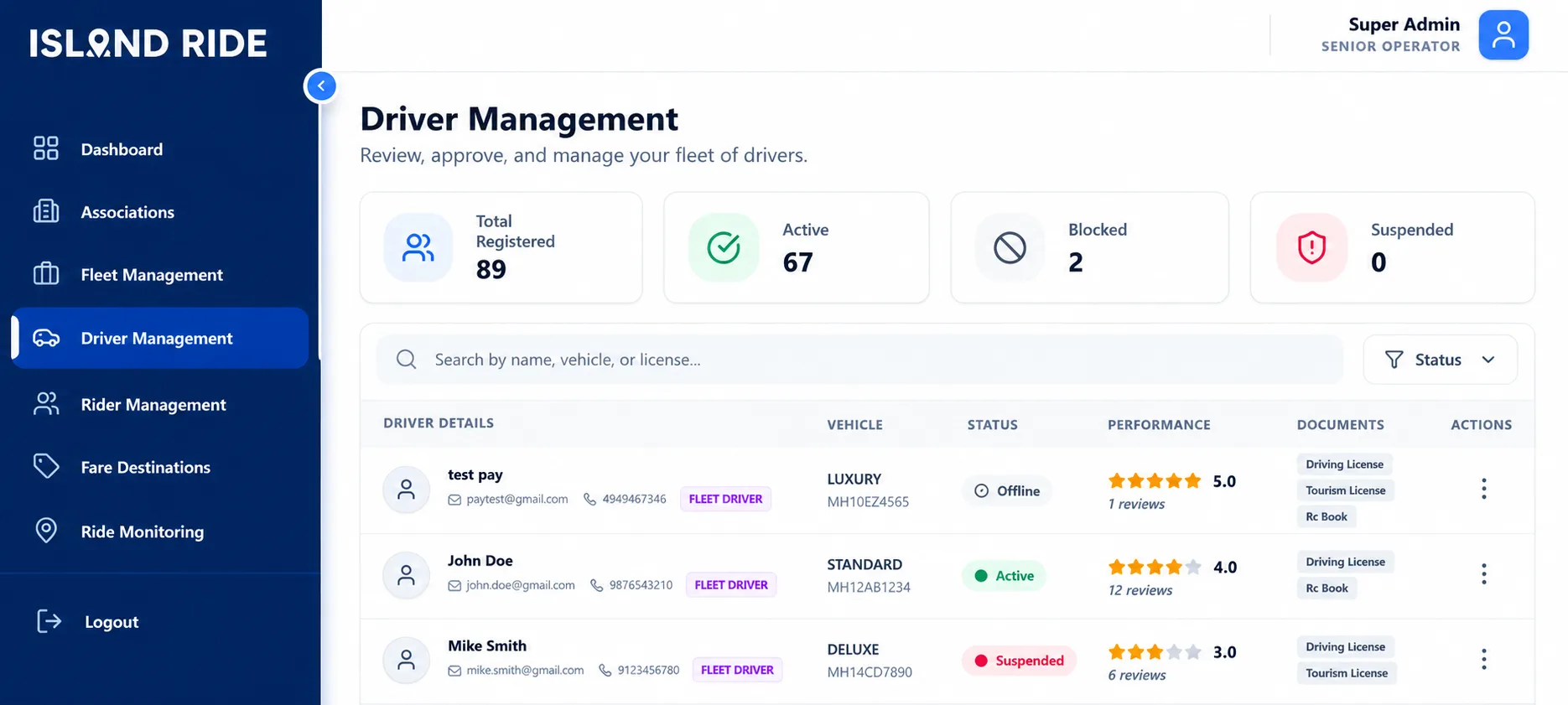
Task: Click the email "john.doe@gmail.com"
Action: (x=521, y=585)
